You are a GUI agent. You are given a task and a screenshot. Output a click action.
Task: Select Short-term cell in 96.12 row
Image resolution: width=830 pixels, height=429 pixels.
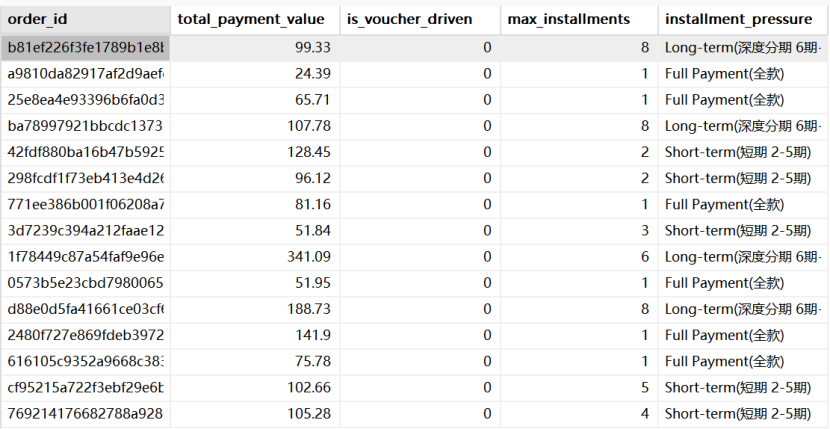pos(744,178)
